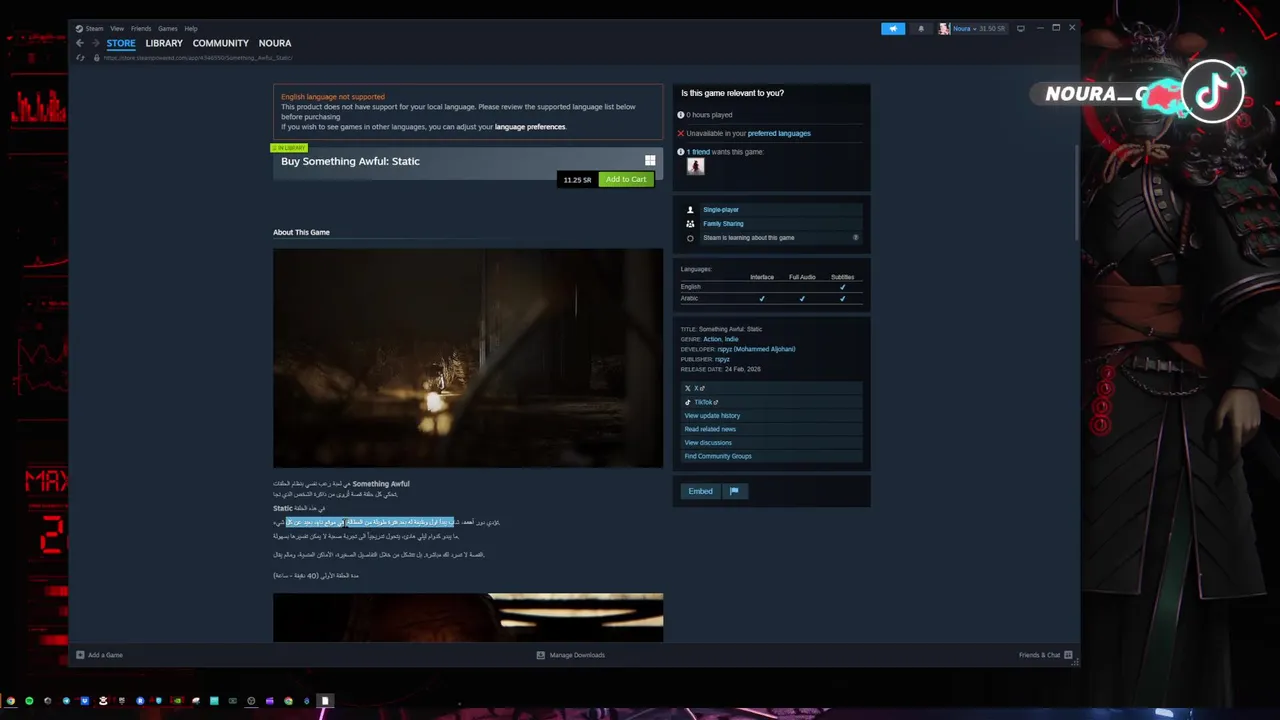Click Add to Cart button
This screenshot has width=1280, height=720.
click(x=626, y=179)
